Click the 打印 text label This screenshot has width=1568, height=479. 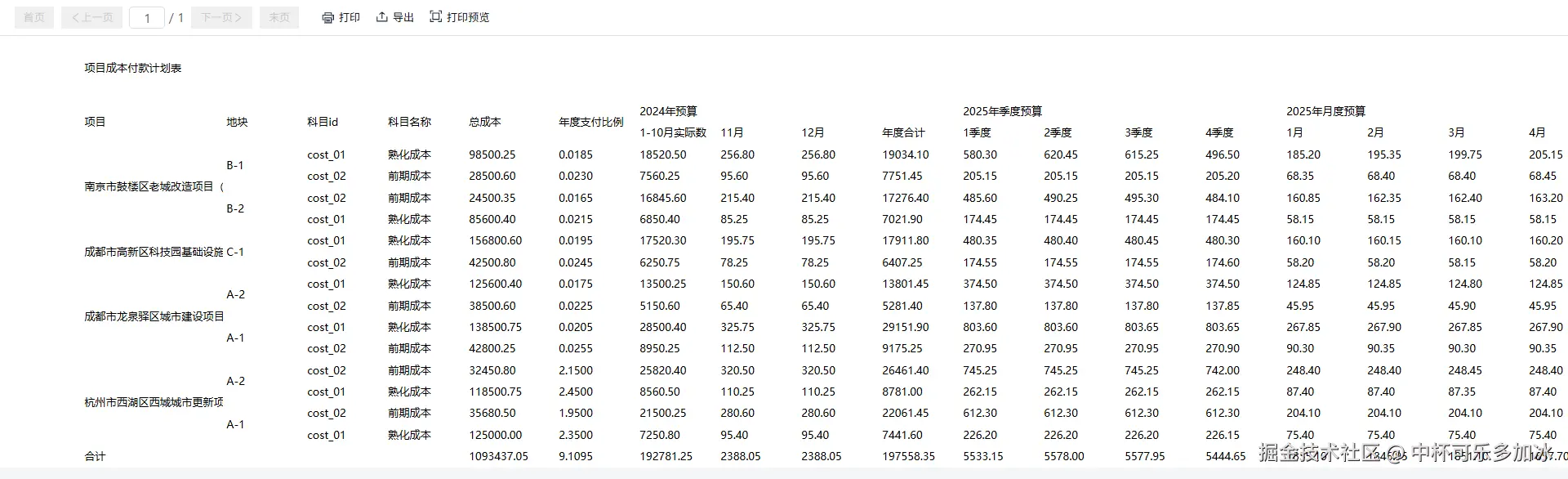click(x=350, y=17)
